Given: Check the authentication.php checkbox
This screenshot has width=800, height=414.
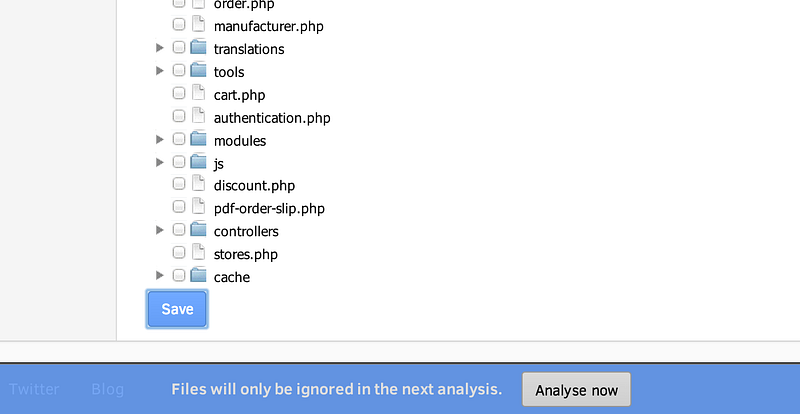Looking at the screenshot, I should 179,116.
